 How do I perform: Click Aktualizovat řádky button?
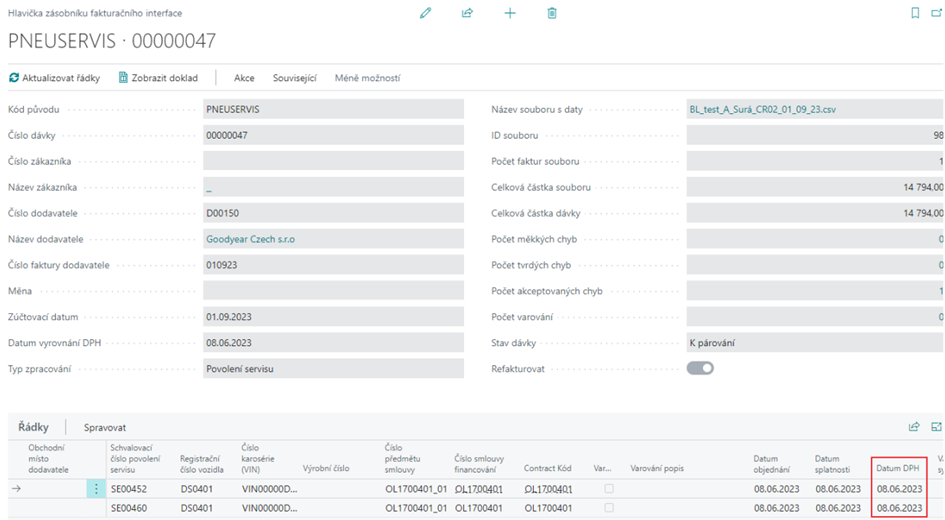tap(55, 78)
